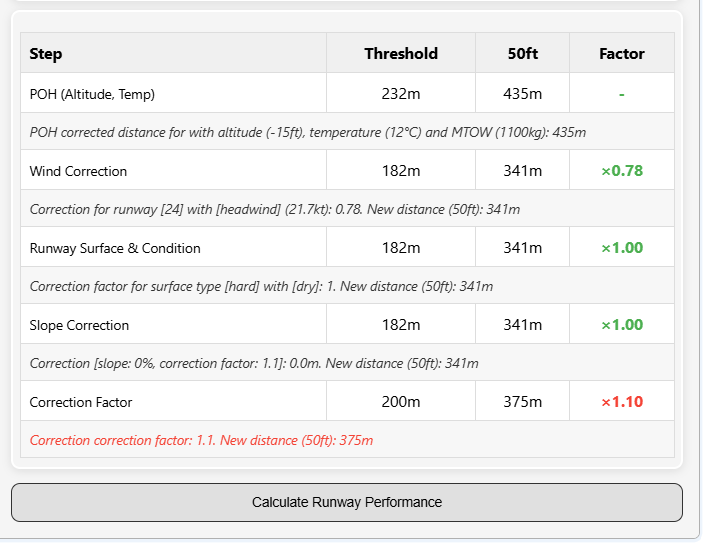Select the Wind Correction row label
The width and height of the screenshot is (703, 552).
click(78, 171)
